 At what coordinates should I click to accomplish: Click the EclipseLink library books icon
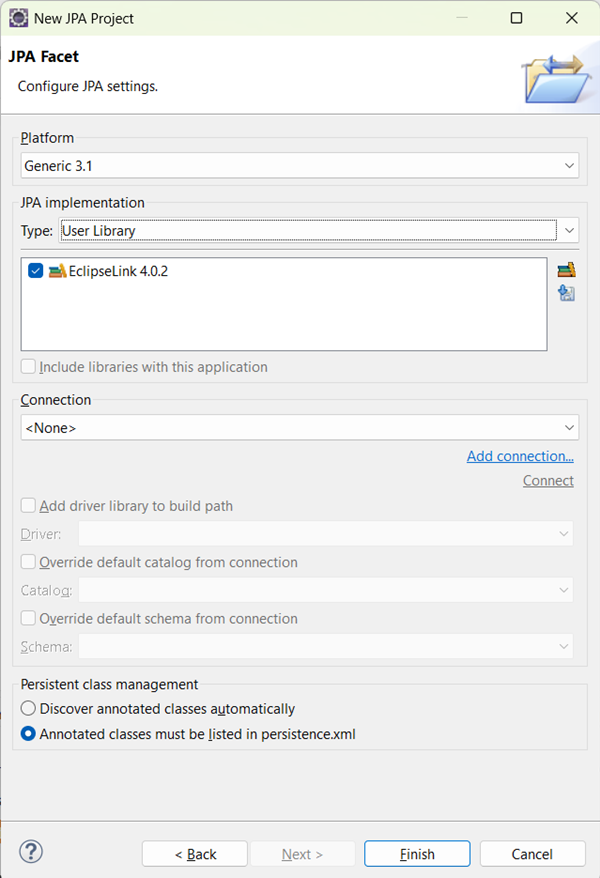[x=57, y=271]
